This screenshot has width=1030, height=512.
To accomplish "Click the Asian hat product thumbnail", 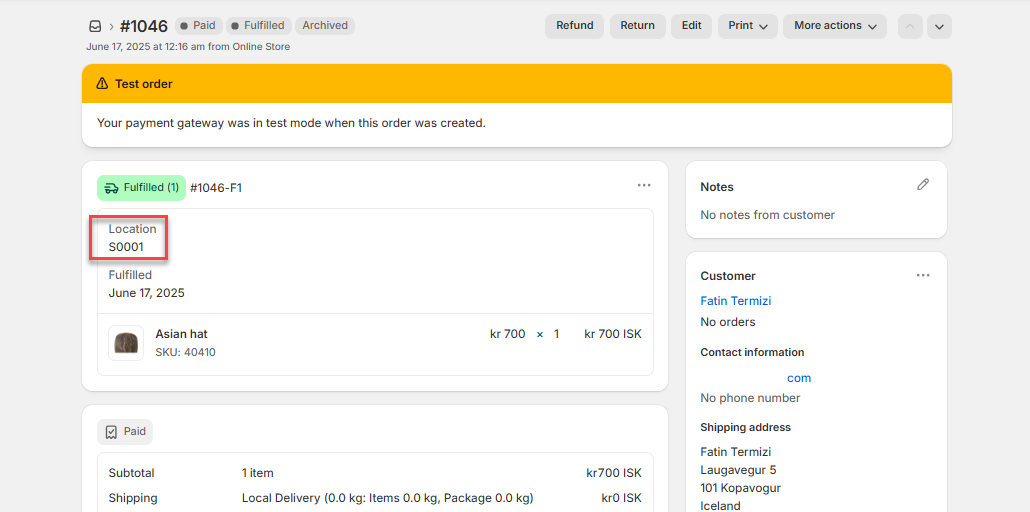I will point(126,343).
